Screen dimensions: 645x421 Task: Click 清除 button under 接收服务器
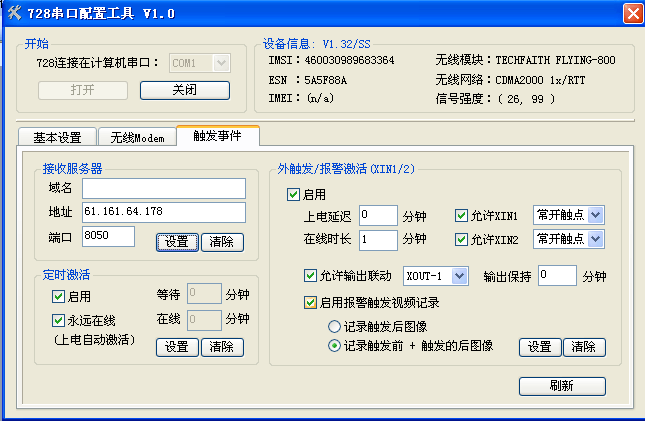(222, 241)
